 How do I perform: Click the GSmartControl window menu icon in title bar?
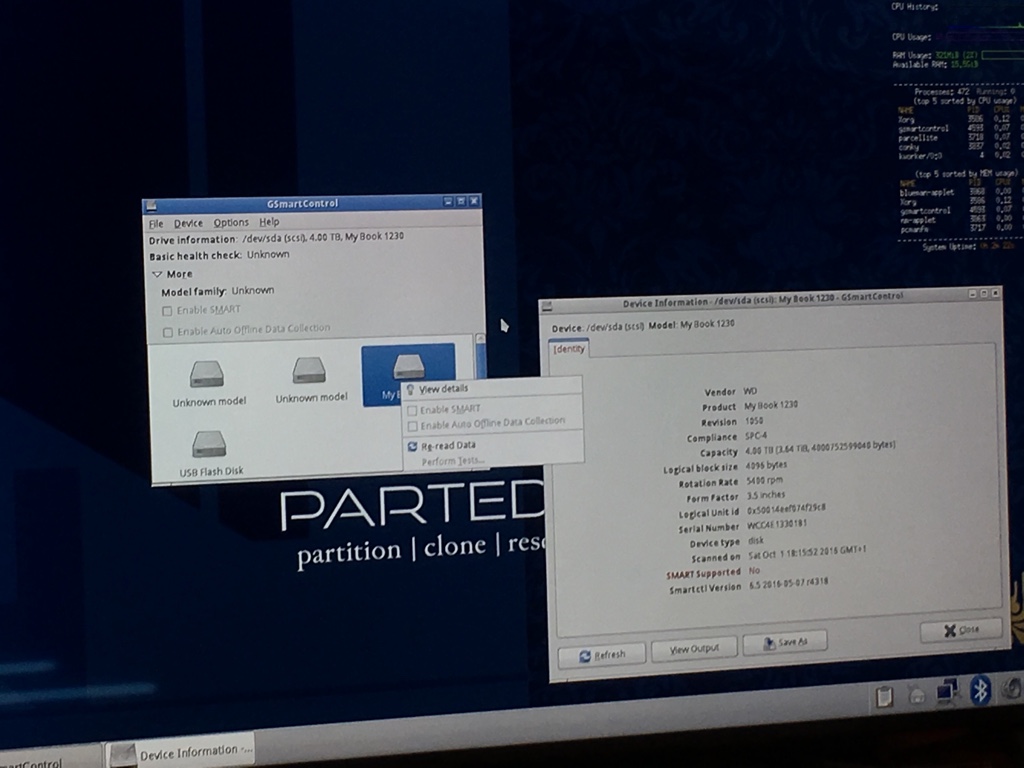(152, 206)
